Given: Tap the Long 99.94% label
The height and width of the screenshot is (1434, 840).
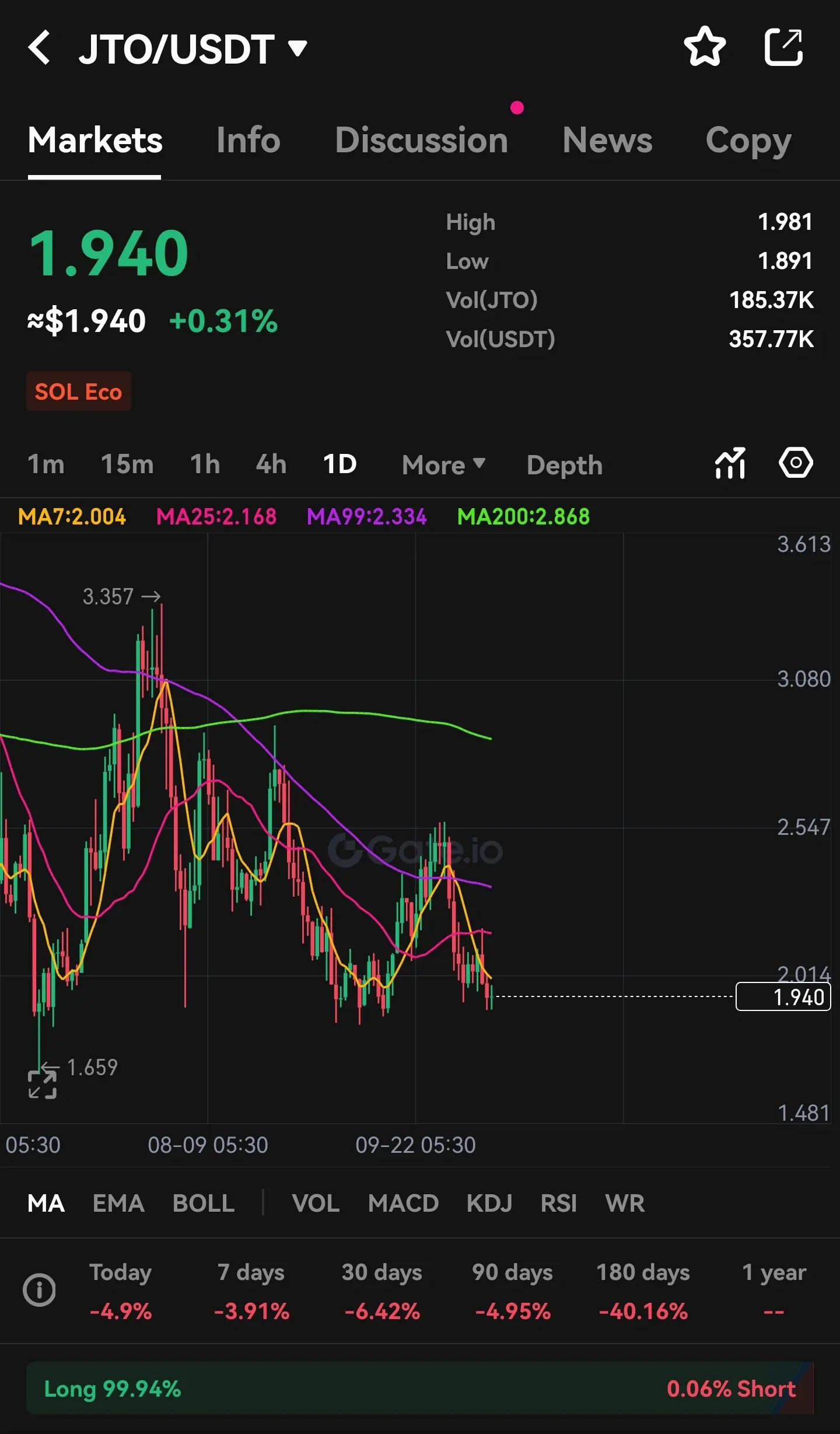Looking at the screenshot, I should pyautogui.click(x=113, y=1389).
